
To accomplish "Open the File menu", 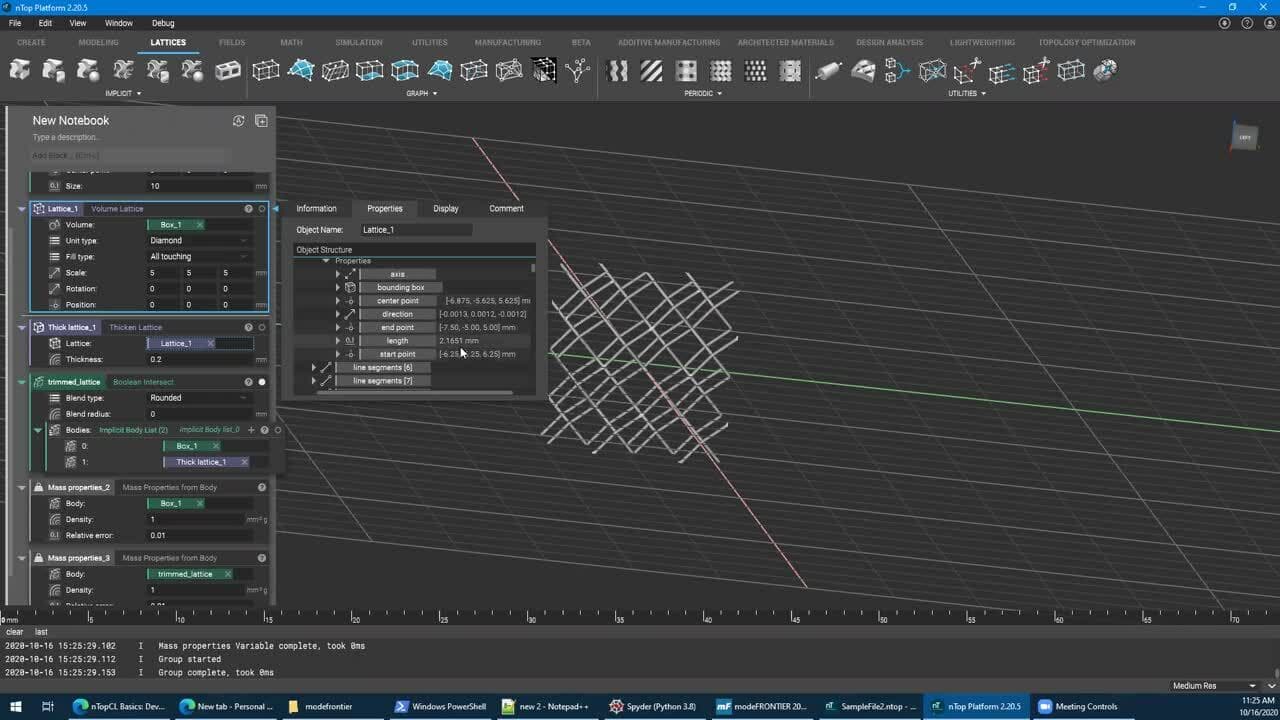I will pyautogui.click(x=15, y=23).
